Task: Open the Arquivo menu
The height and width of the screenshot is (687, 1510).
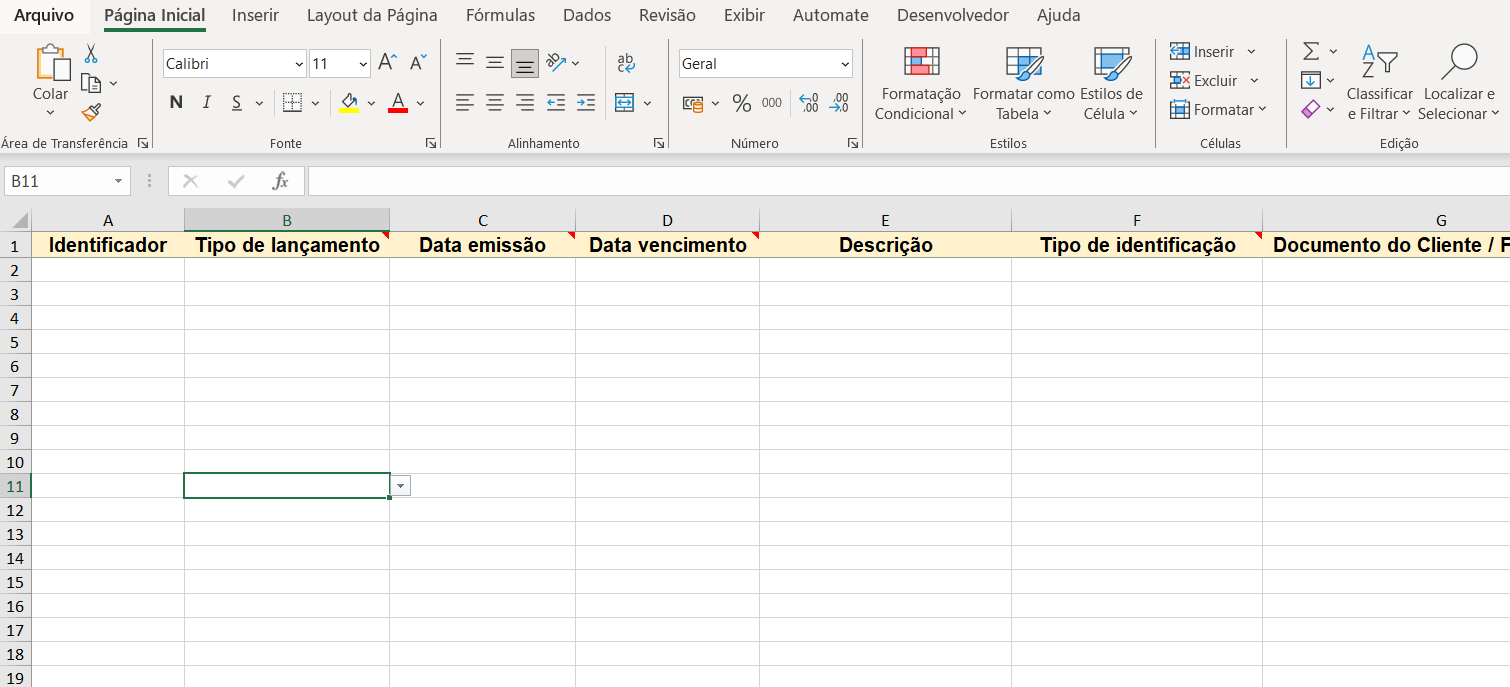Action: click(x=44, y=15)
